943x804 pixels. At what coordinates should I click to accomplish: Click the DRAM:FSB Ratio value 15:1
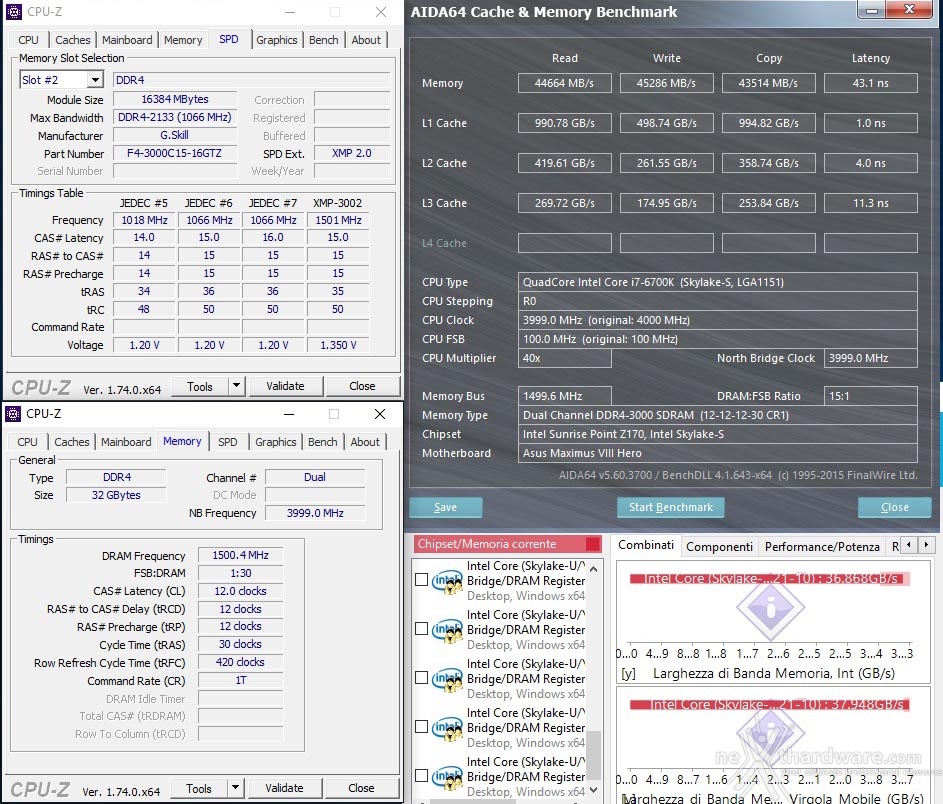870,396
